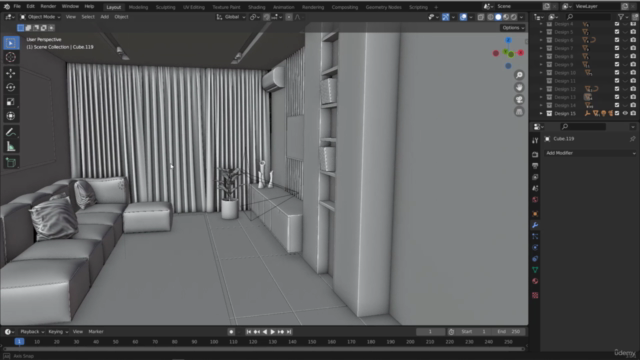This screenshot has height=360, width=640.
Task: Click the pan view hand icon
Action: tap(519, 87)
